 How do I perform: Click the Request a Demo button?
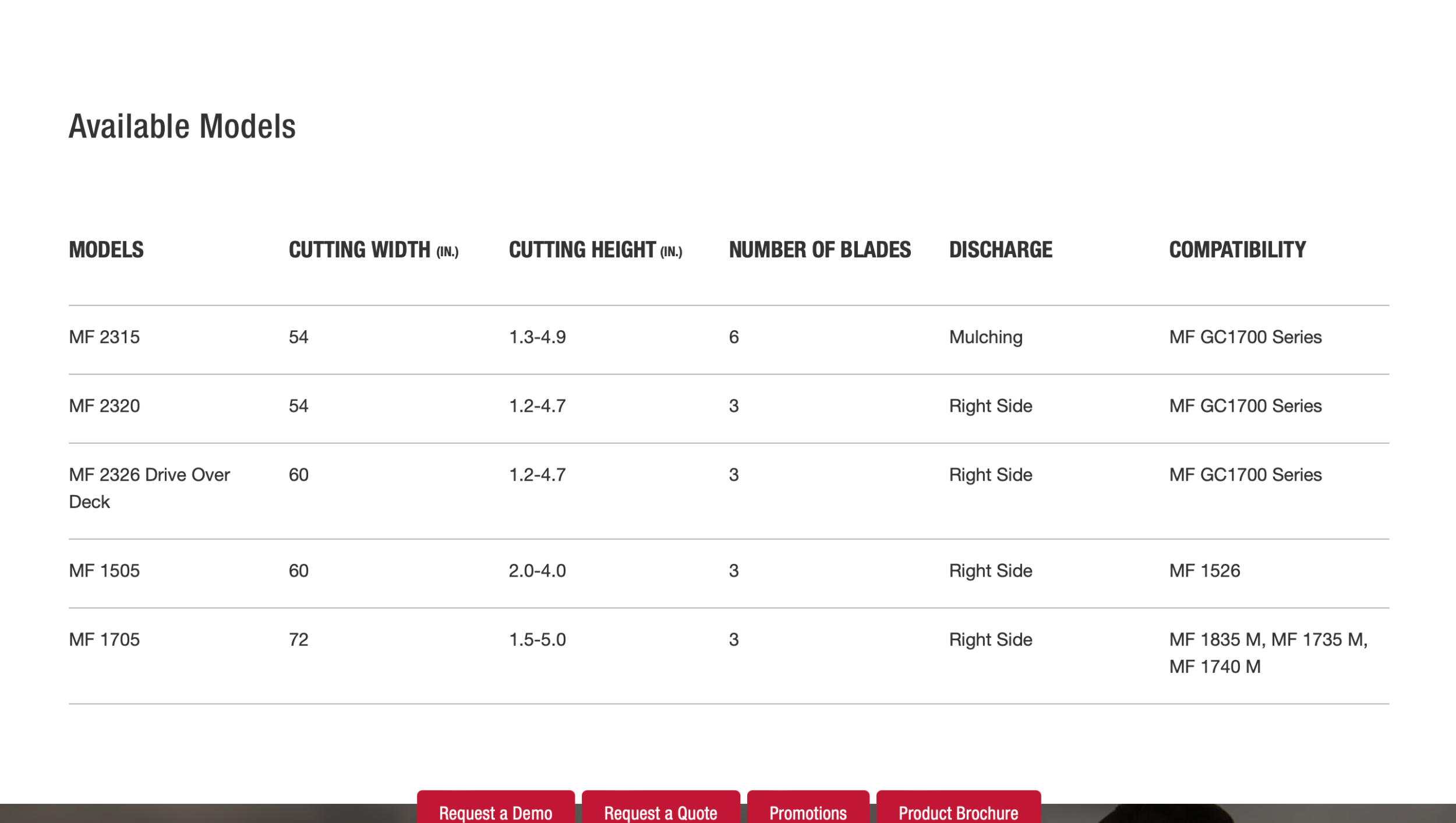(496, 807)
